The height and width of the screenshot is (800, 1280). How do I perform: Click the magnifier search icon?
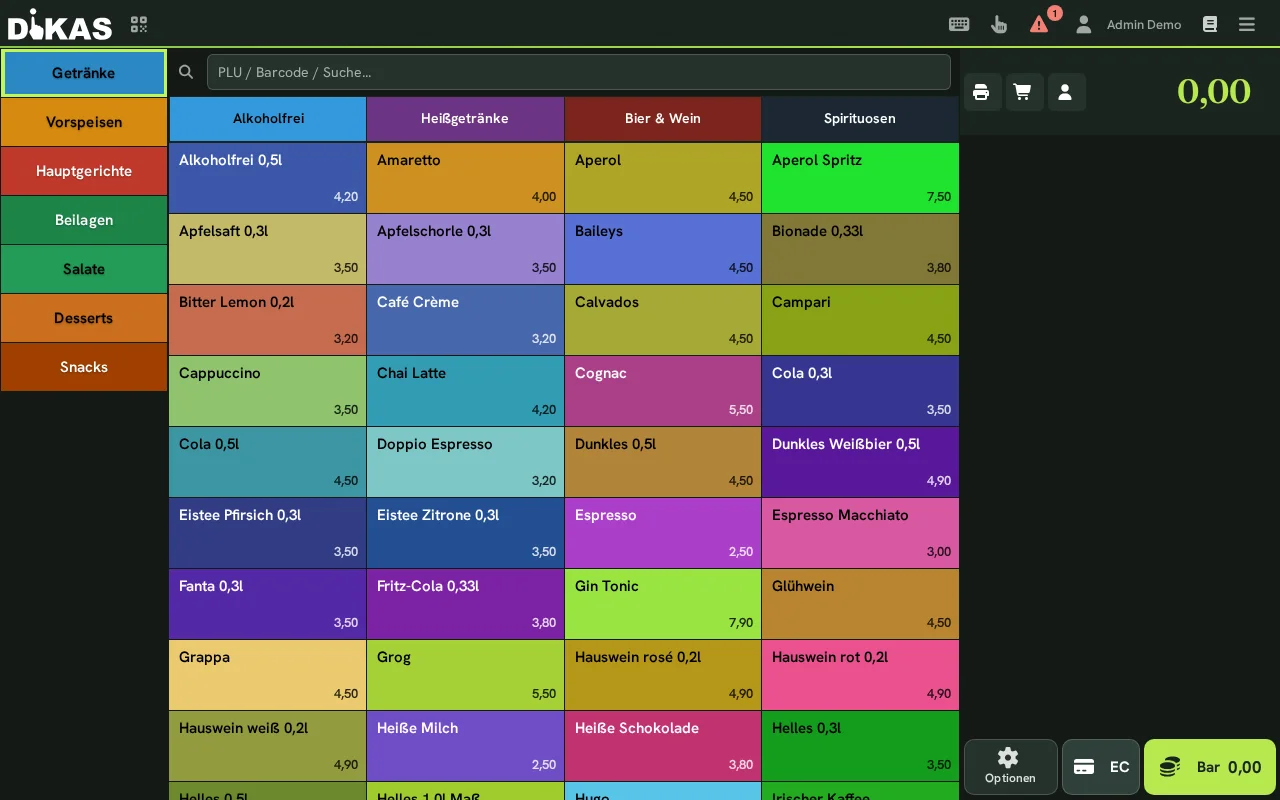coord(186,72)
